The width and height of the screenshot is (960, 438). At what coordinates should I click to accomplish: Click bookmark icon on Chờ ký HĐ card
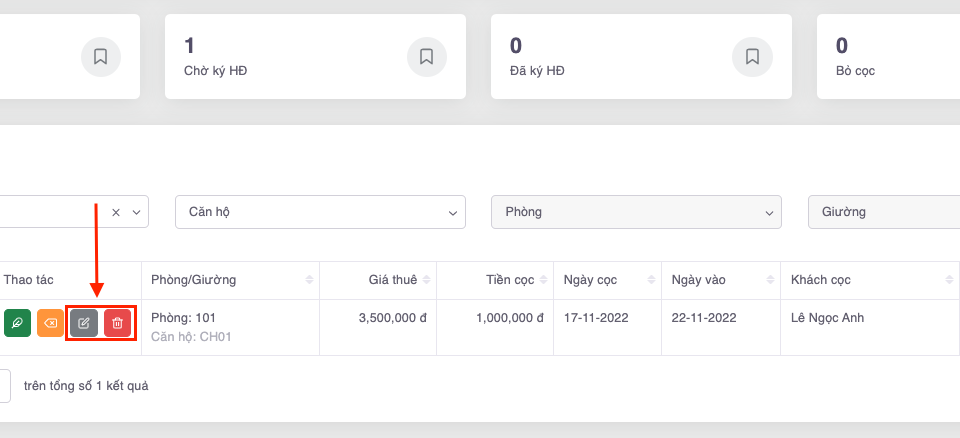click(x=426, y=57)
